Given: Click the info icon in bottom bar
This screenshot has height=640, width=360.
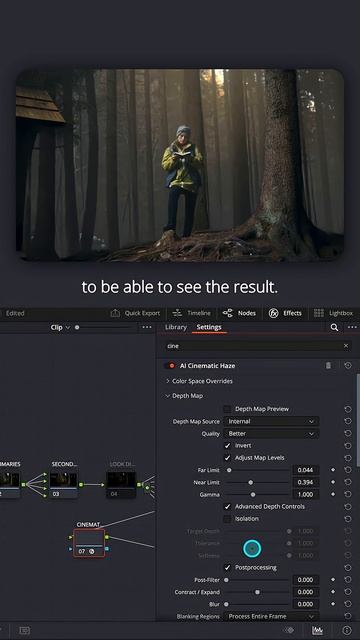Looking at the screenshot, I should (x=347, y=631).
